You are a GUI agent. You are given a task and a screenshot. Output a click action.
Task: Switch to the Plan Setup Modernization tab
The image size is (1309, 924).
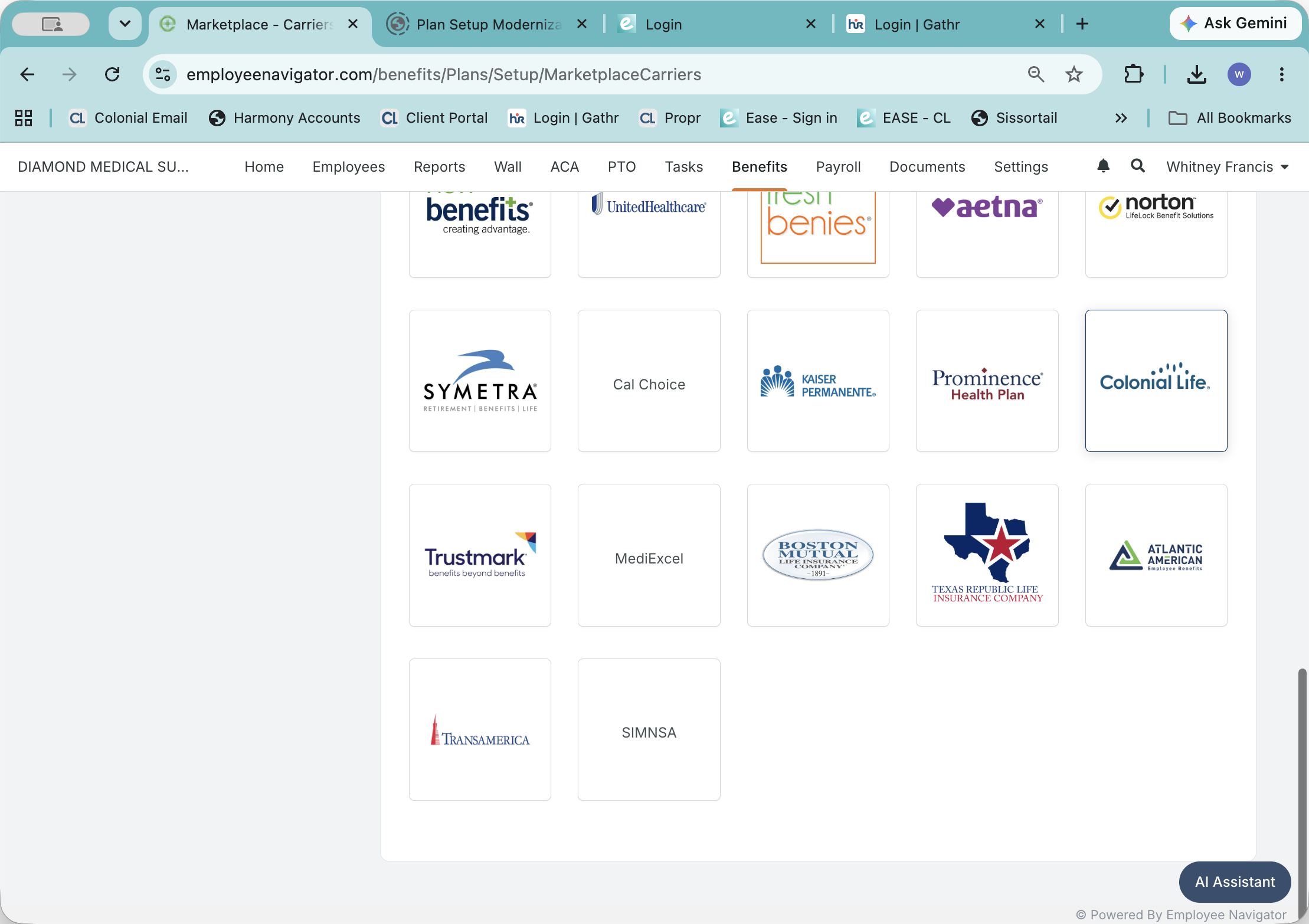pos(487,24)
